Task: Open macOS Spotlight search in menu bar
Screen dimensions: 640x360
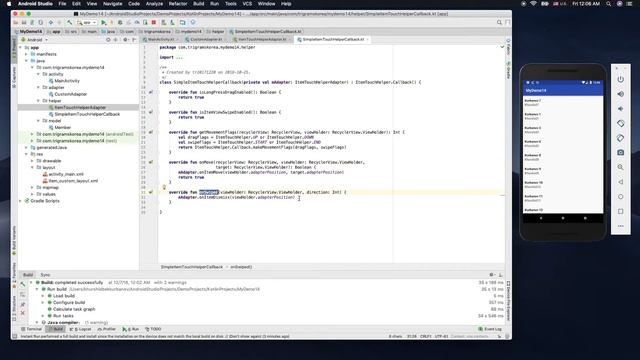Action: (x=608, y=4)
